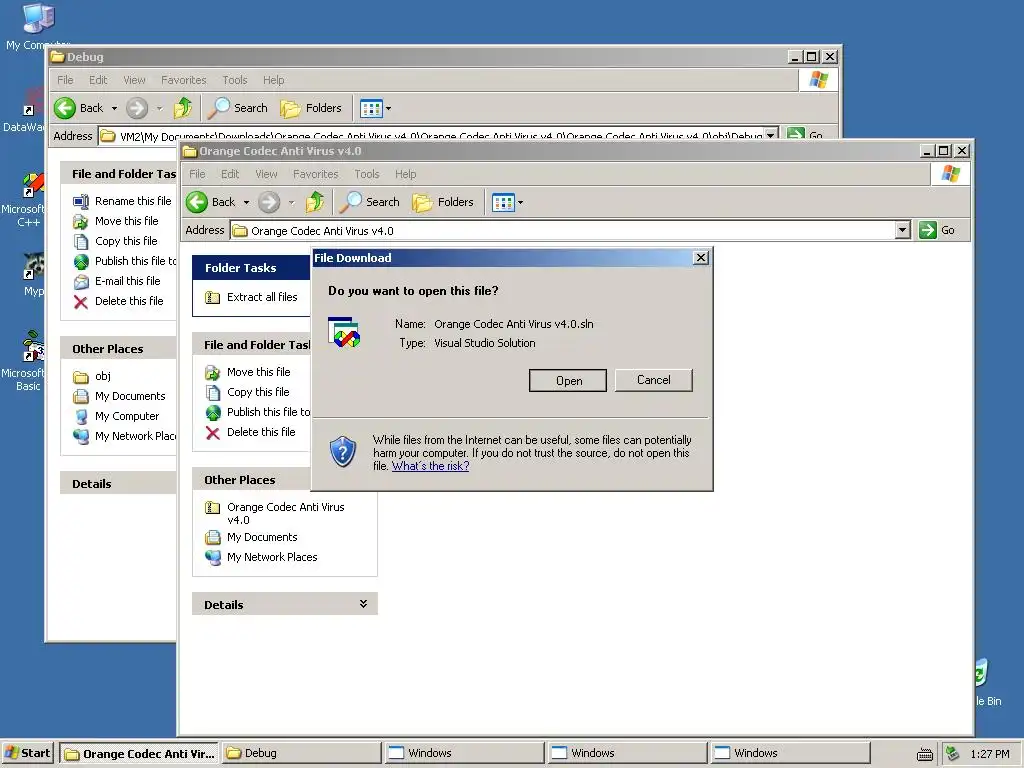Click the keyboard icon in system tray
Image resolution: width=1024 pixels, height=768 pixels.
click(x=924, y=754)
